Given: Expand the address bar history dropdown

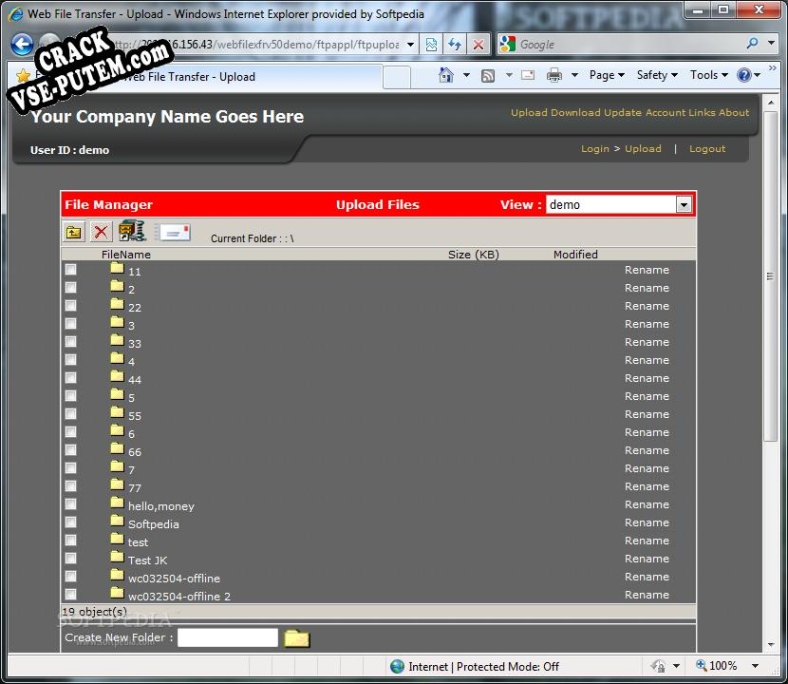Looking at the screenshot, I should pyautogui.click(x=411, y=45).
